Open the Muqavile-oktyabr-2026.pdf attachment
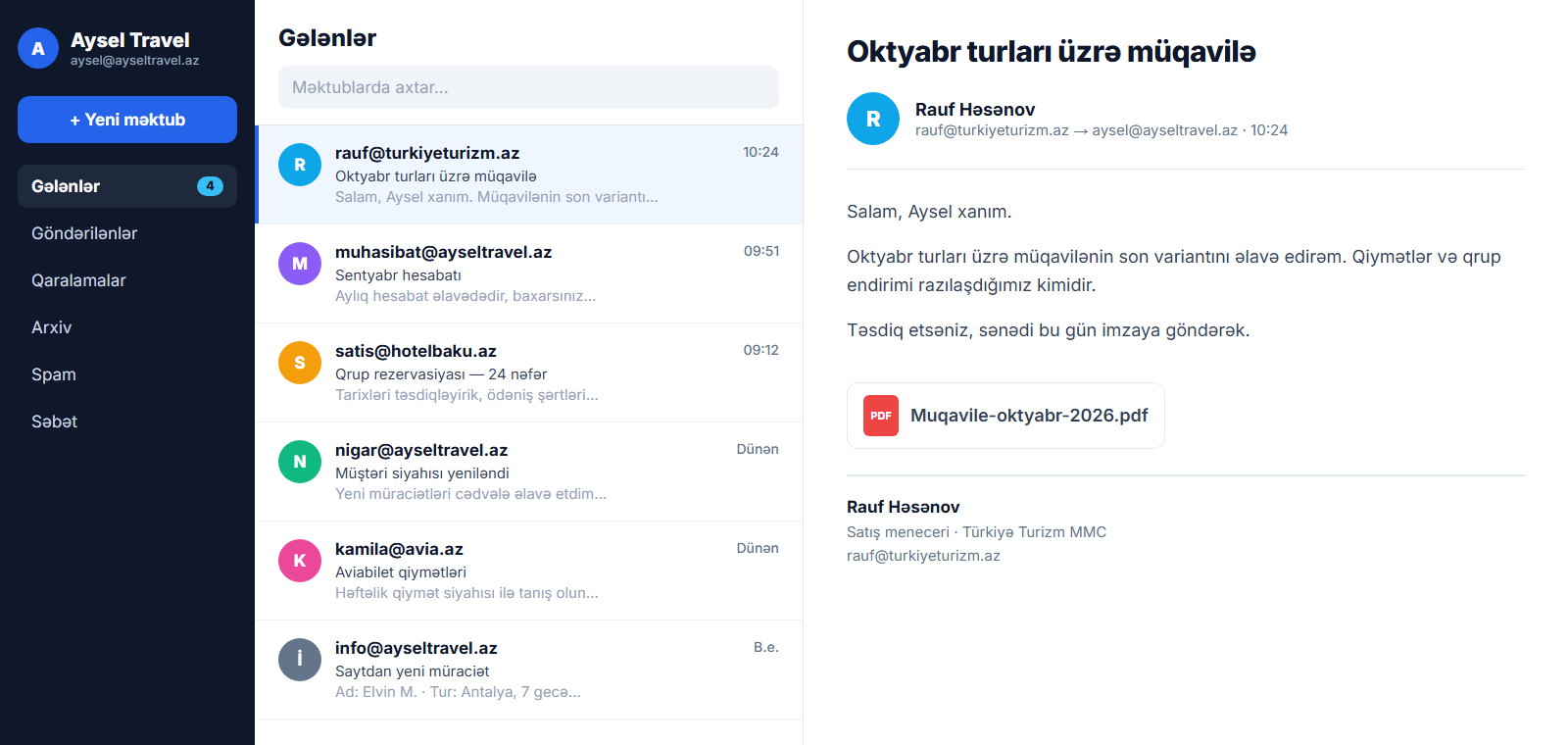 [x=1005, y=416]
